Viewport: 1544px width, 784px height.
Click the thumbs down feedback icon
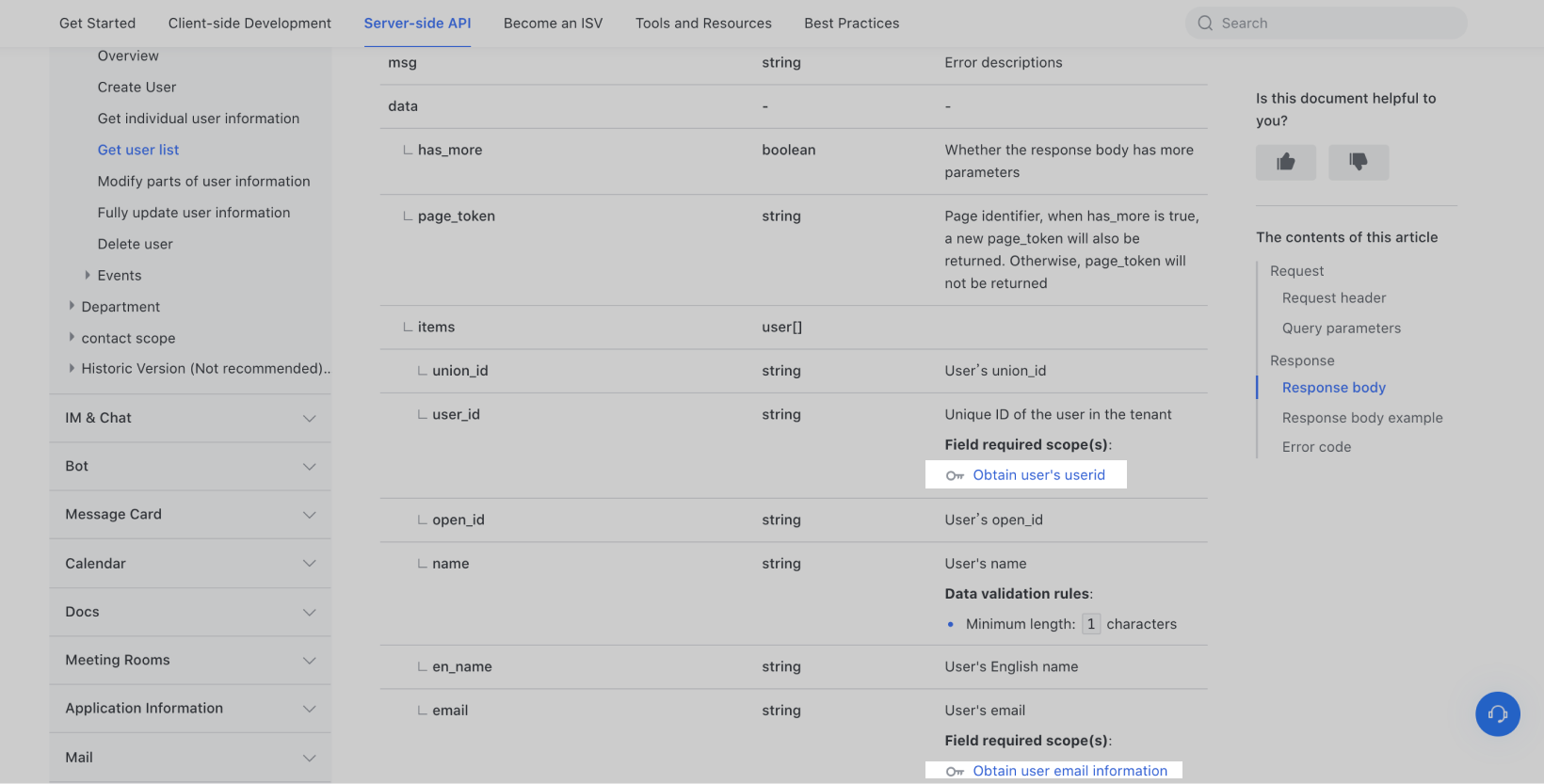[1358, 162]
